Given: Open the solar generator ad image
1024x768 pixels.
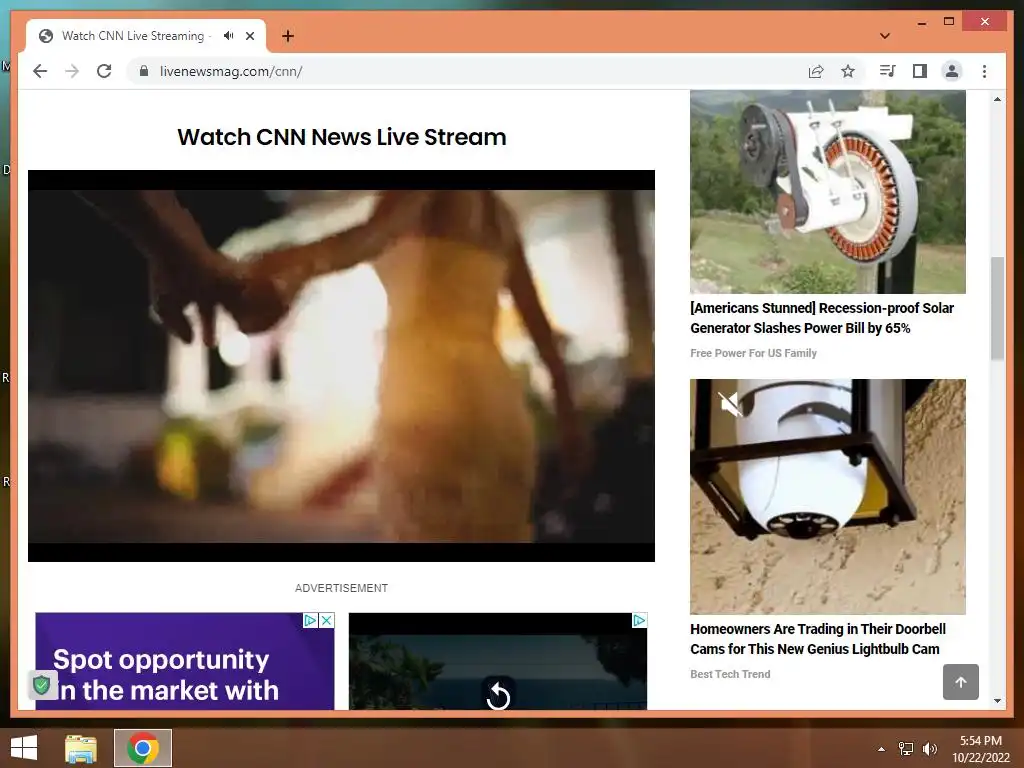Looking at the screenshot, I should [827, 192].
